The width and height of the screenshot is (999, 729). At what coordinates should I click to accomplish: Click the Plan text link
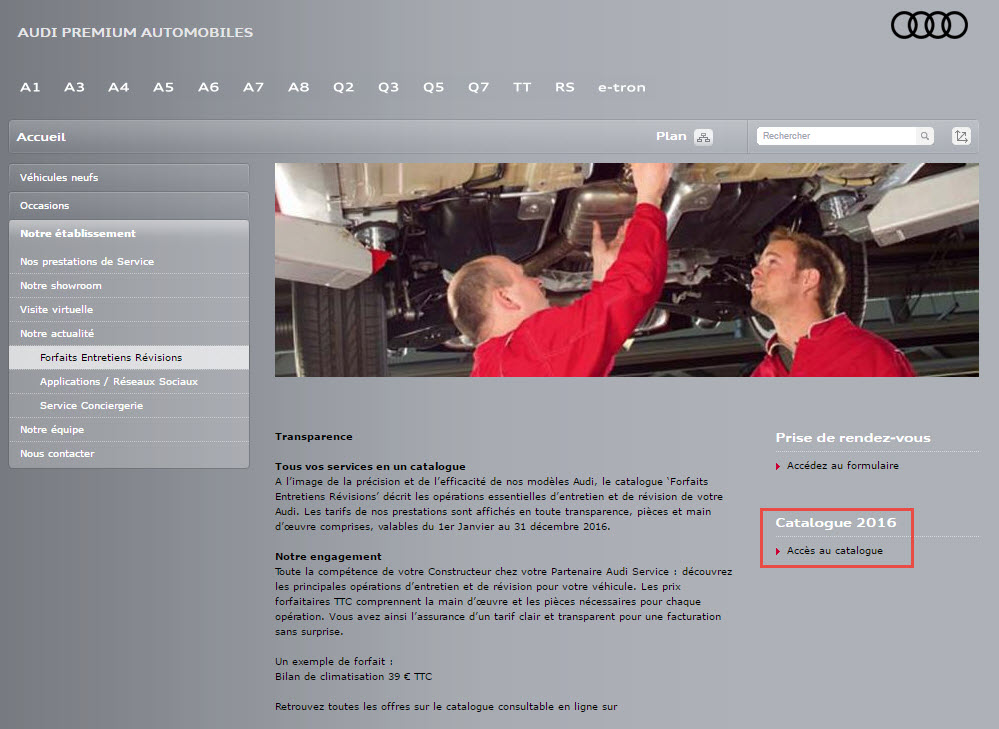pyautogui.click(x=671, y=136)
